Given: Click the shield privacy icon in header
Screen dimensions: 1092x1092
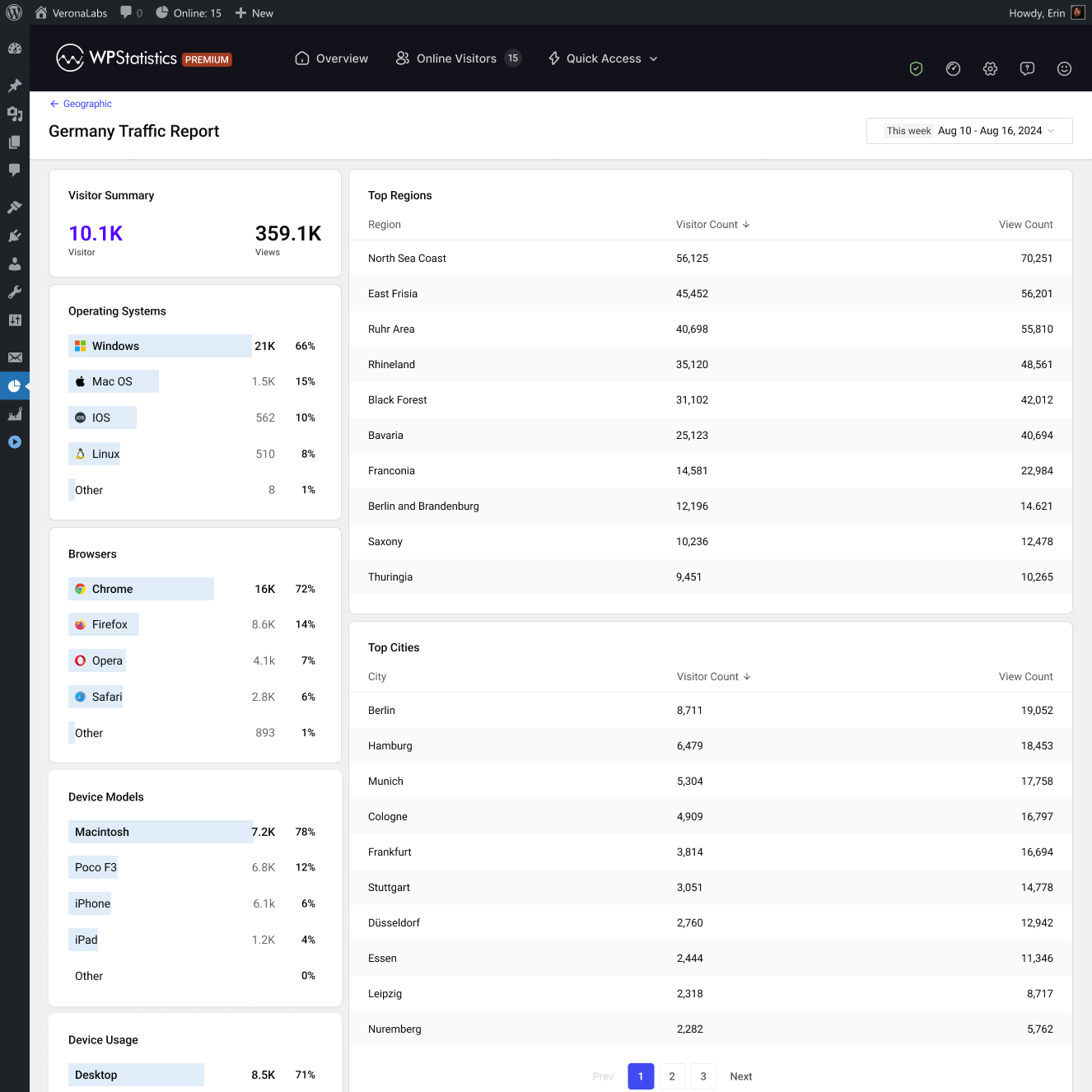Looking at the screenshot, I should point(916,69).
